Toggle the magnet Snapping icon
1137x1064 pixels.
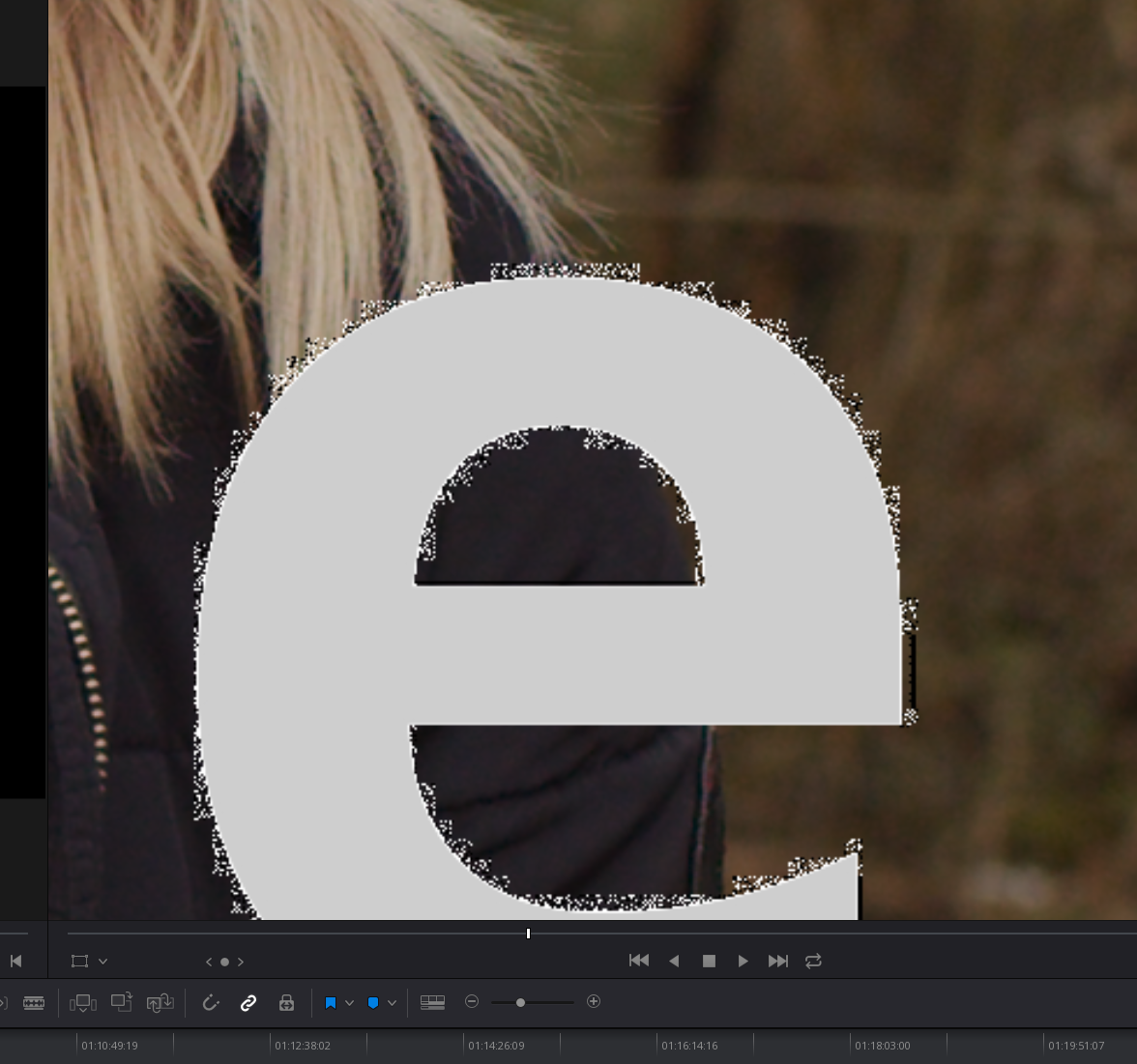tap(211, 1002)
